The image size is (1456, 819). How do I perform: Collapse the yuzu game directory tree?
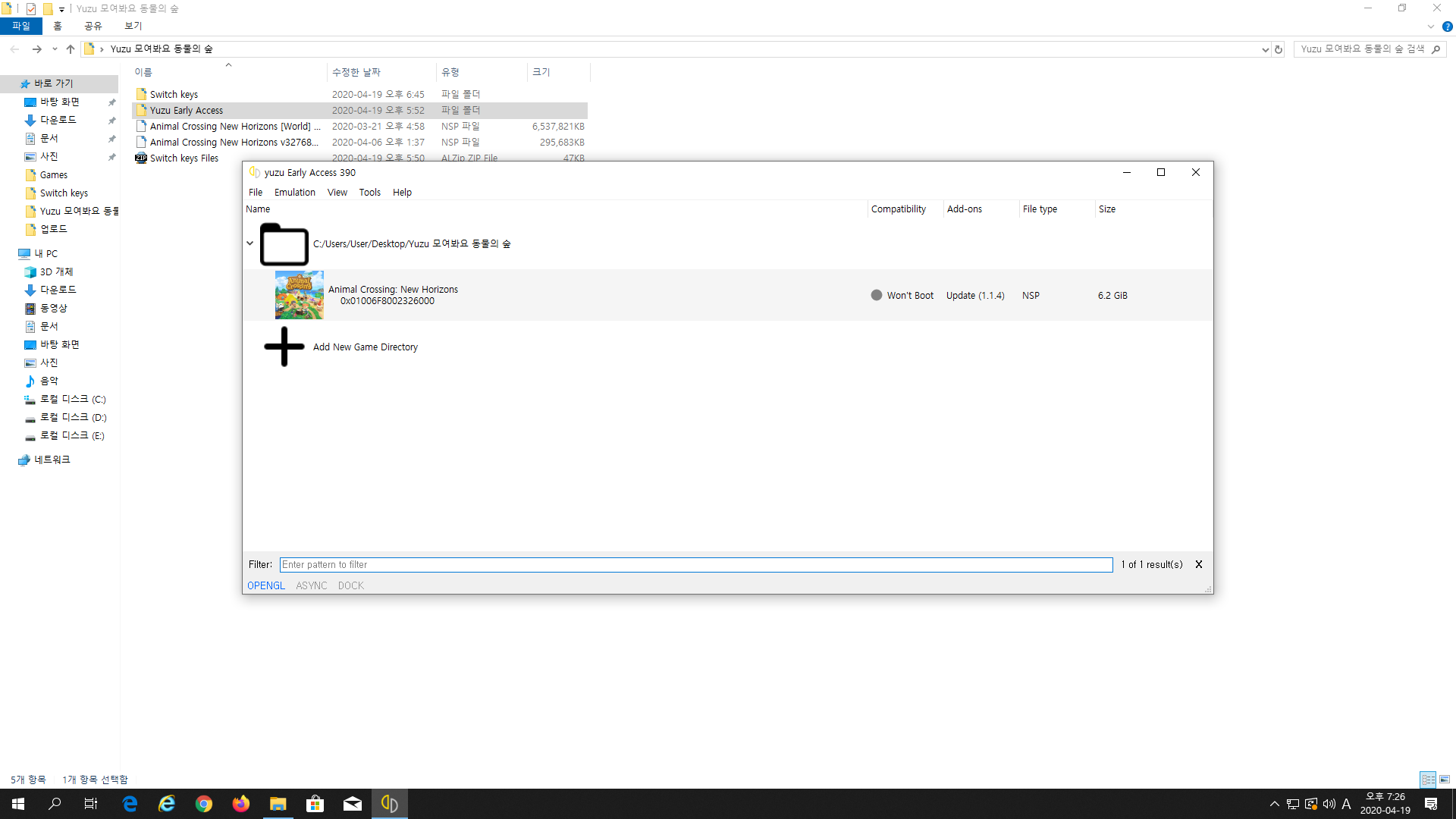point(249,243)
